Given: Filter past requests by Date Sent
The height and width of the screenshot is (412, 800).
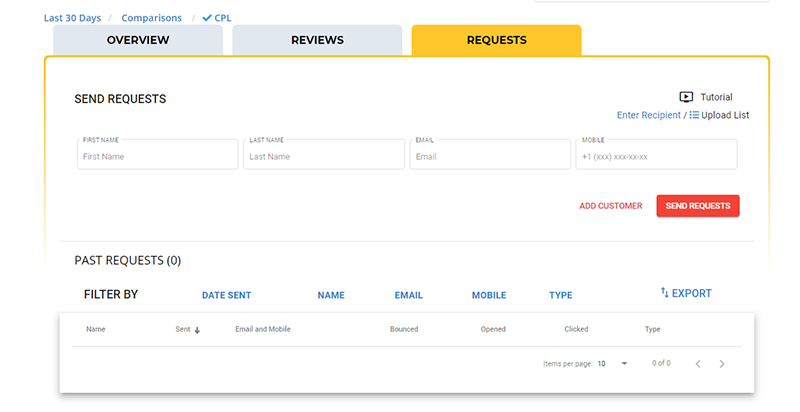Looking at the screenshot, I should pos(227,295).
